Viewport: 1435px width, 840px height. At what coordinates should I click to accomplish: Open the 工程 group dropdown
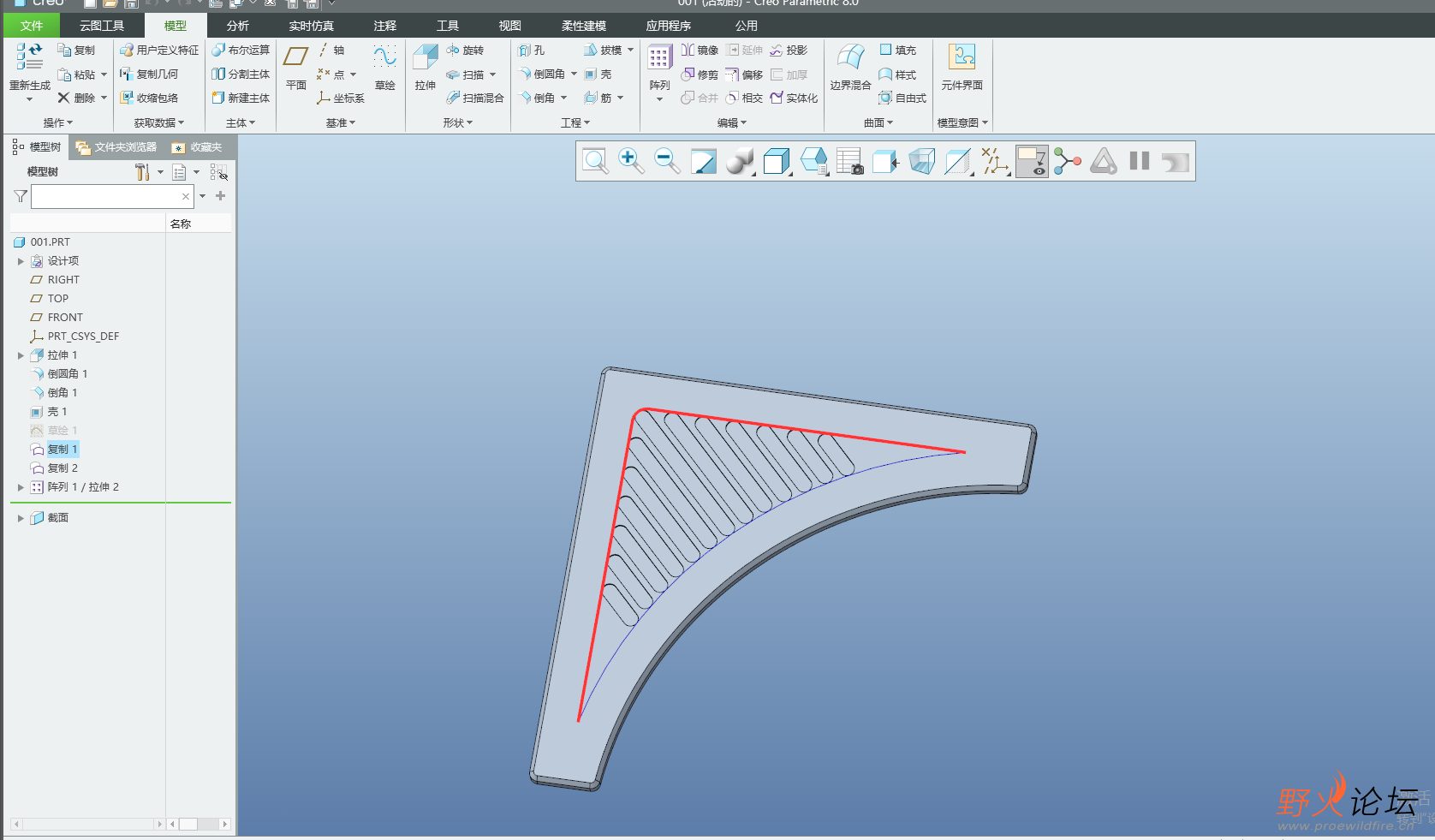point(575,123)
